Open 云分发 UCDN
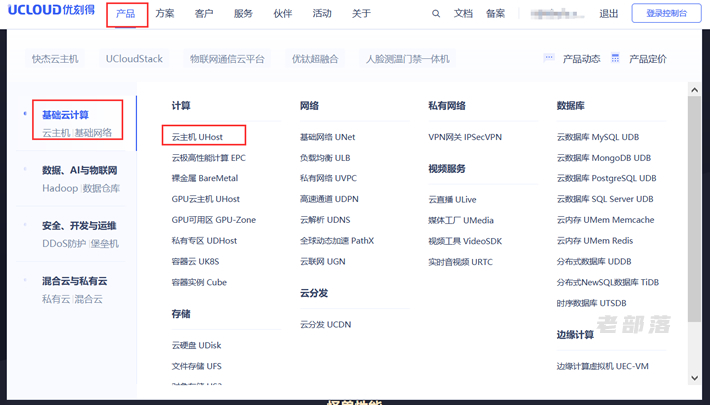The image size is (710, 405). click(326, 324)
